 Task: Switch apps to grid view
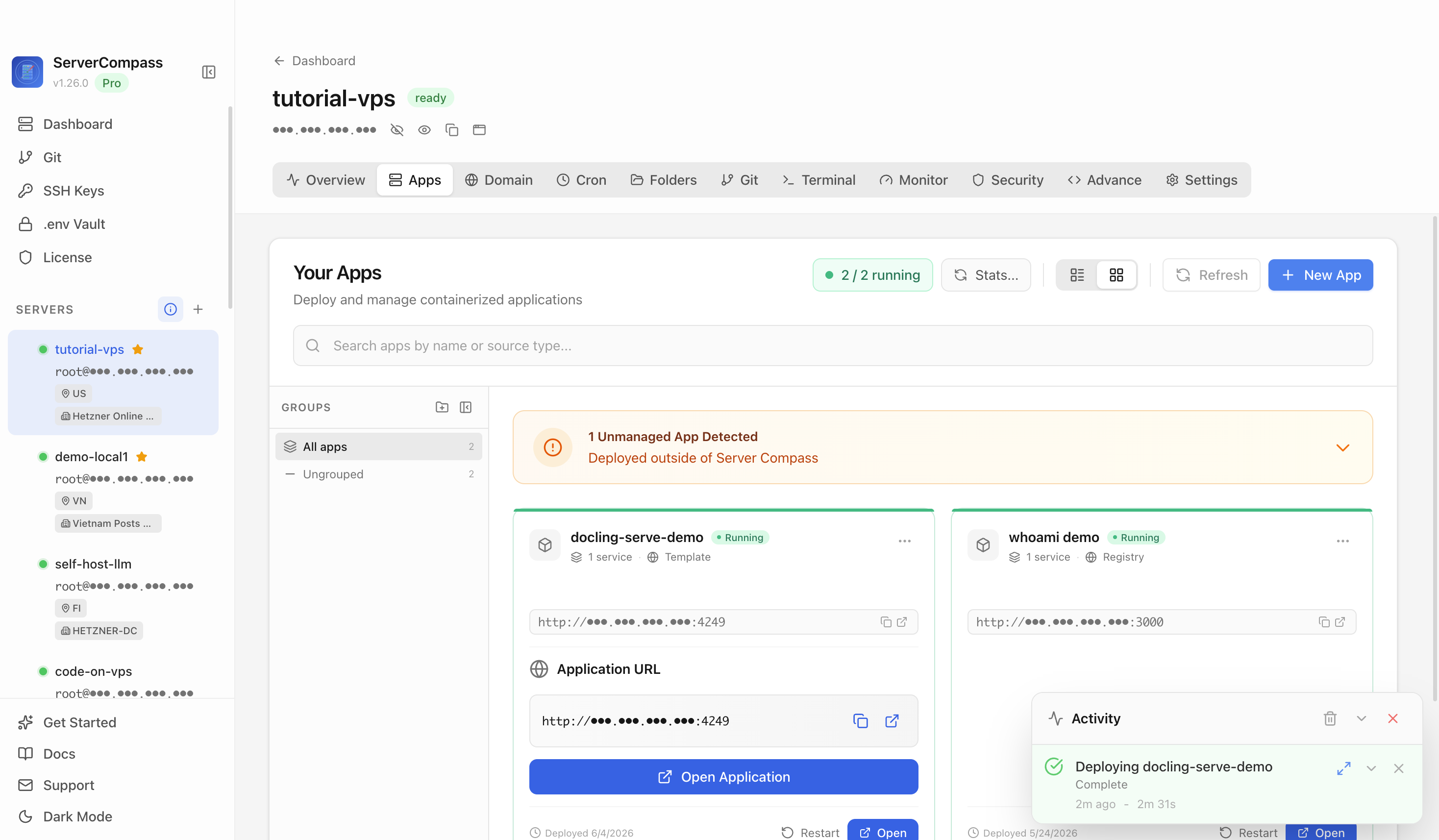click(1116, 275)
